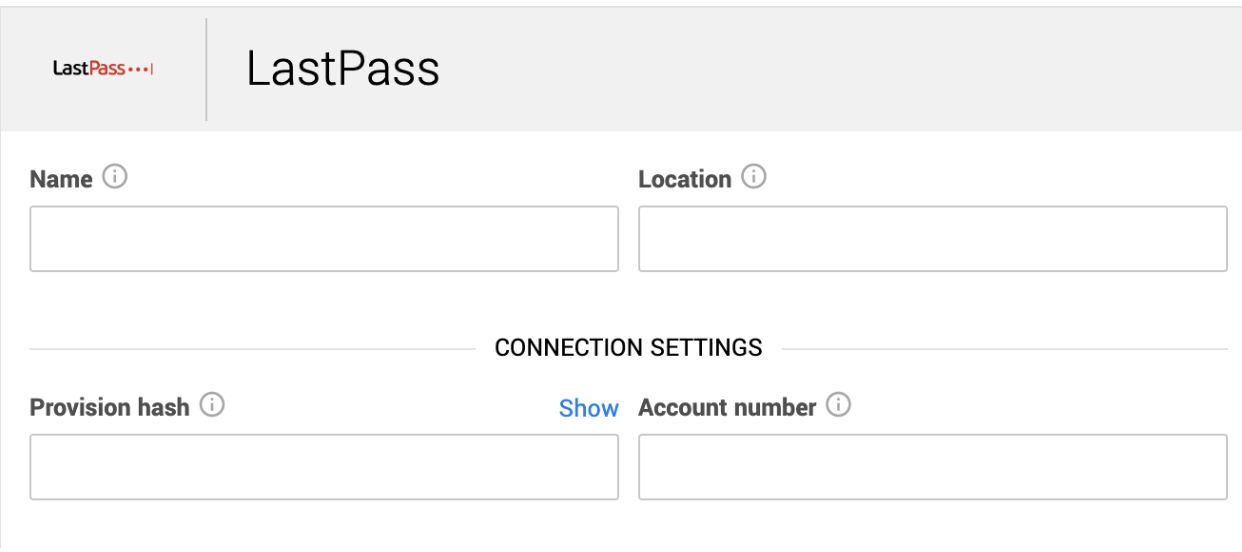The width and height of the screenshot is (1242, 552).
Task: Click the Location field label
Action: pos(685,179)
